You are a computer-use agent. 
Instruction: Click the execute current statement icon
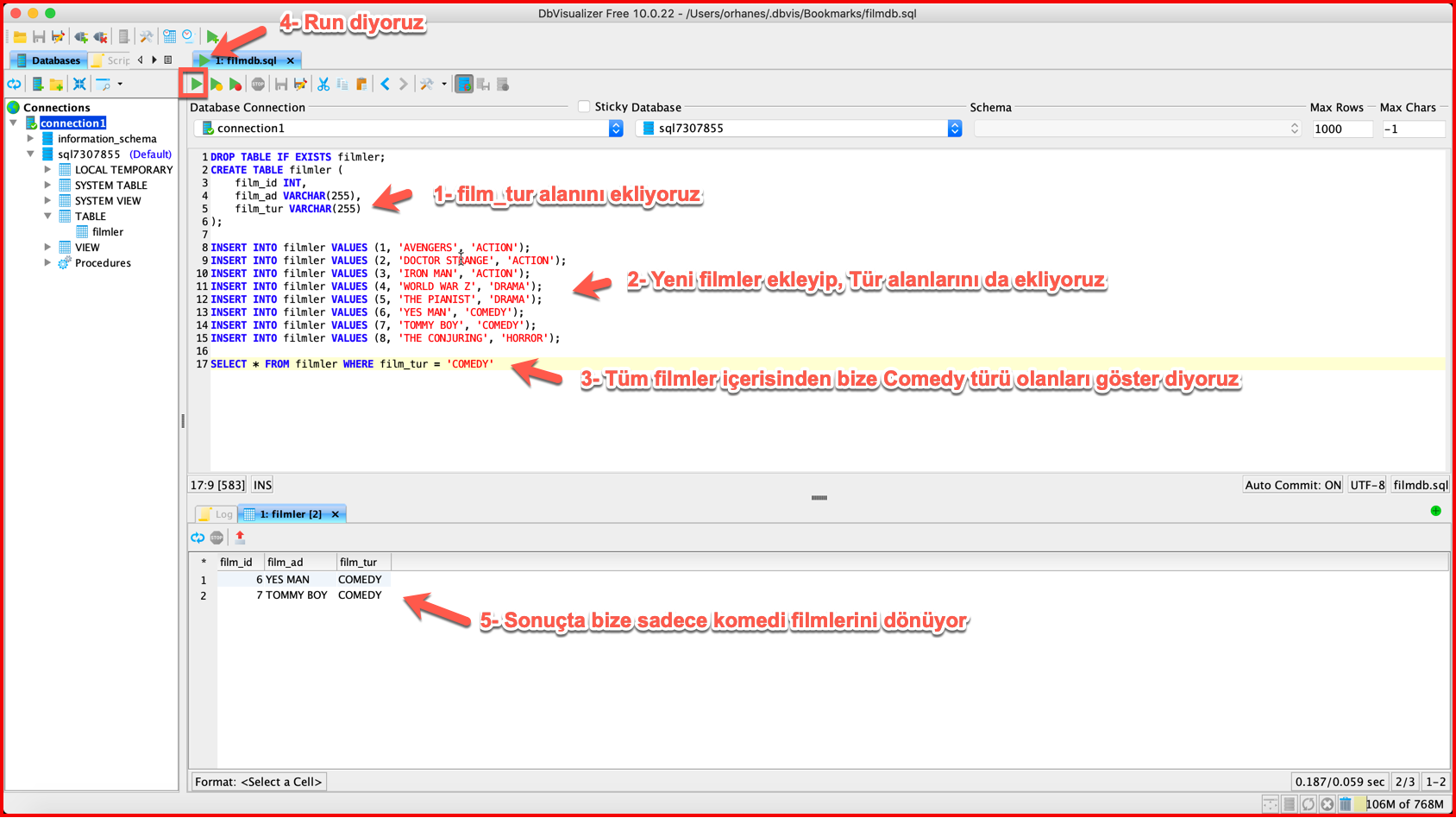(216, 85)
